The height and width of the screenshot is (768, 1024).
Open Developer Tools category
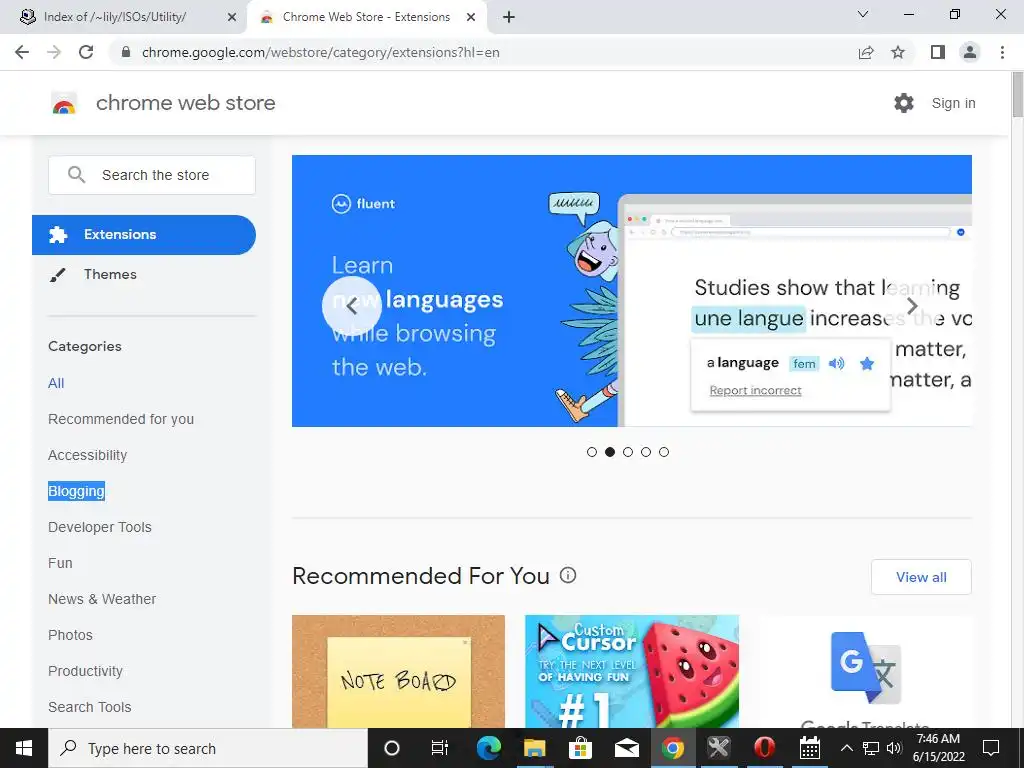[100, 527]
